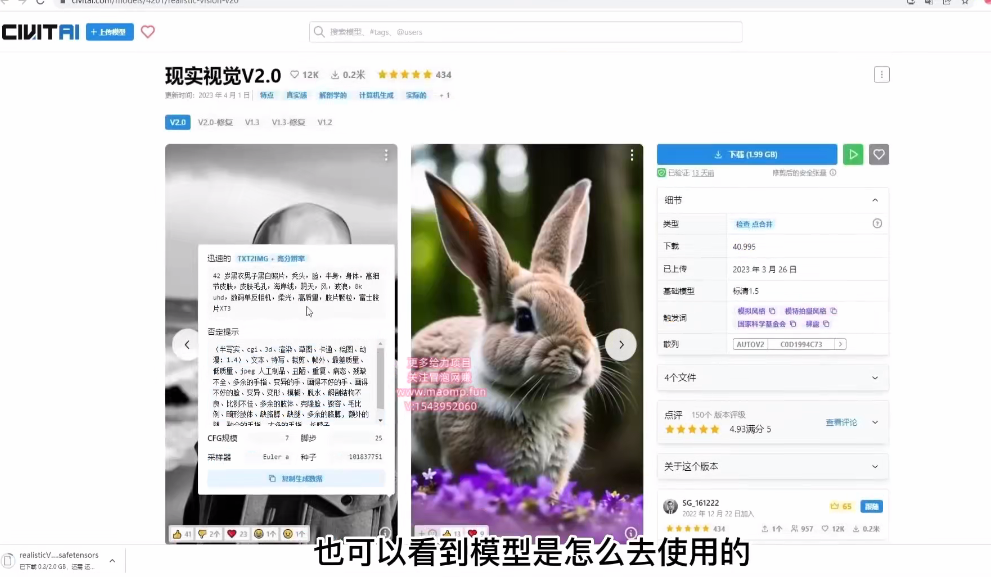The width and height of the screenshot is (991, 577).
Task: Select the V2.0 version tab
Action: click(178, 122)
